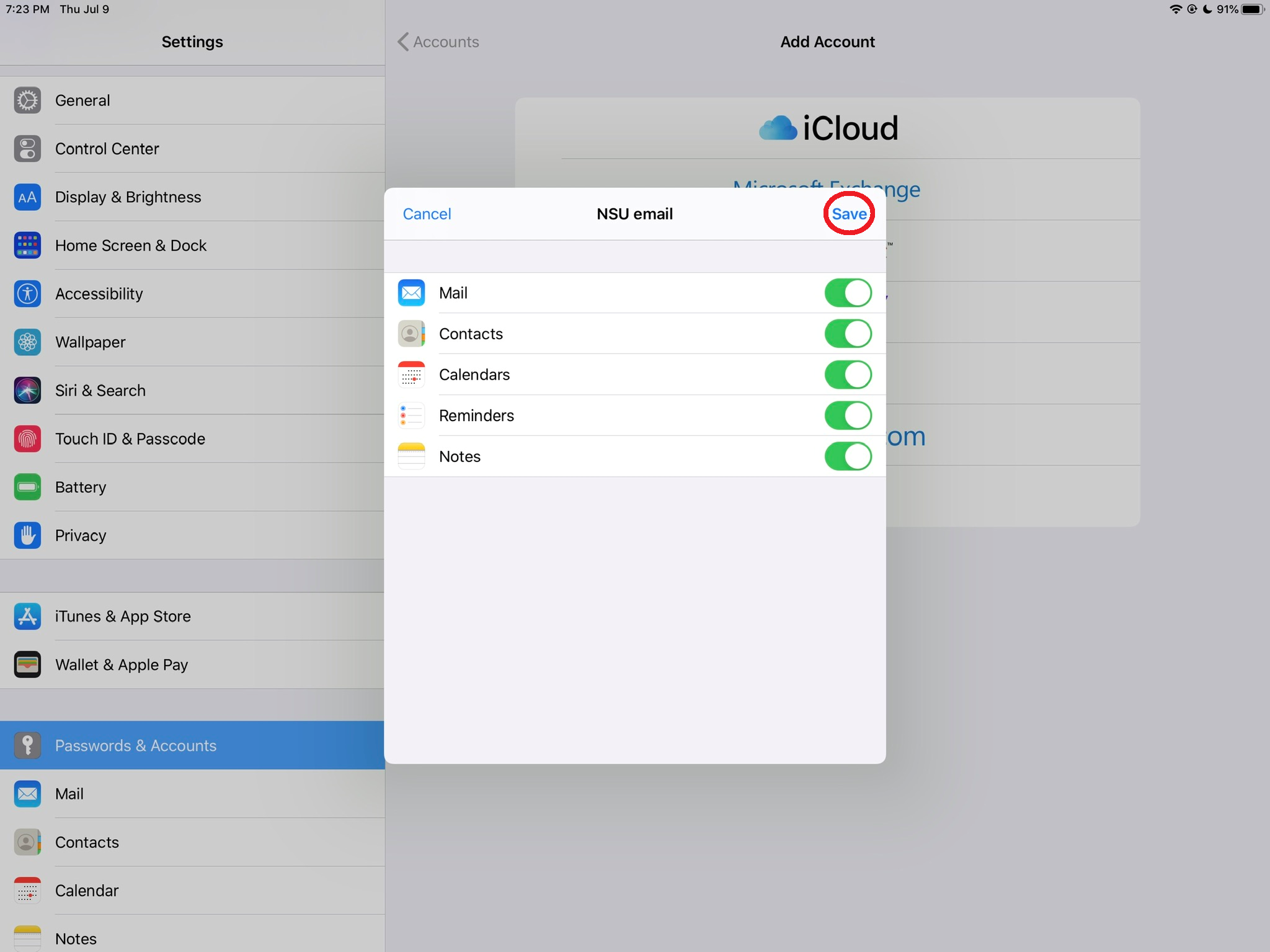Viewport: 1270px width, 952px height.
Task: Open Contacts settings row text in sidebar
Action: 87,842
